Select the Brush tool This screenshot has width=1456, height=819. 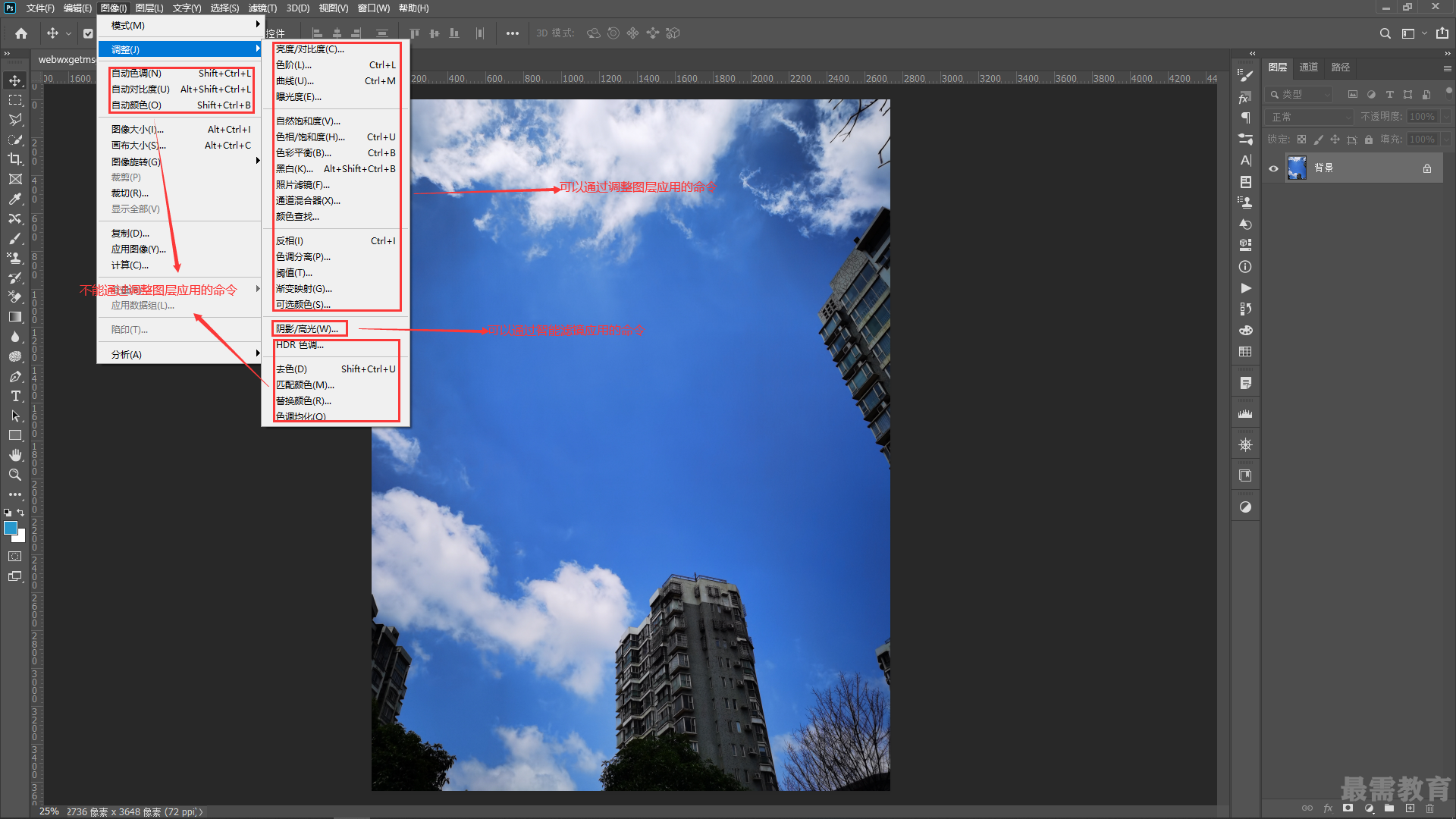point(15,238)
